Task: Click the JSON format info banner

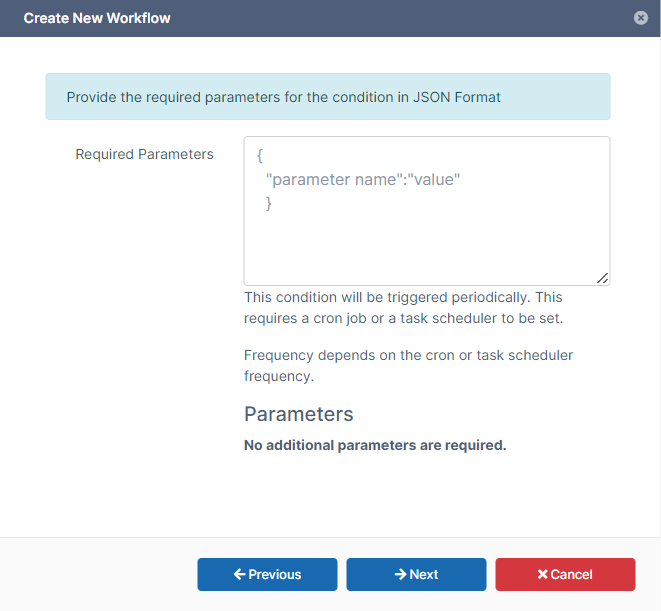Action: (x=327, y=98)
